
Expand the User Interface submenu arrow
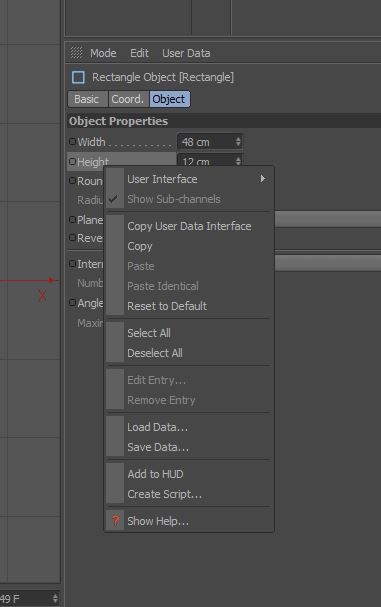[263, 178]
